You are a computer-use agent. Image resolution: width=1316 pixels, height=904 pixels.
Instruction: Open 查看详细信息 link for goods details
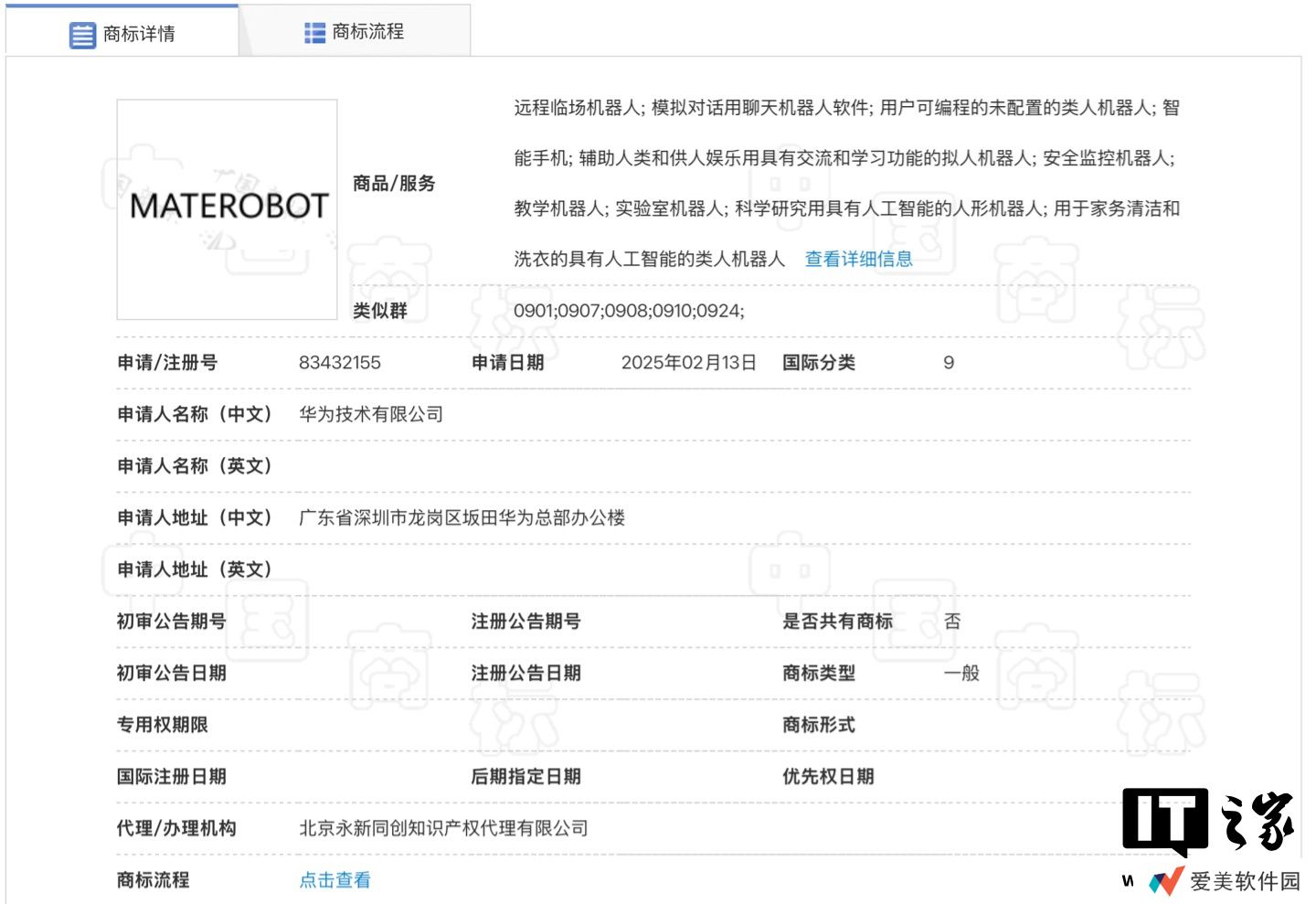857,259
